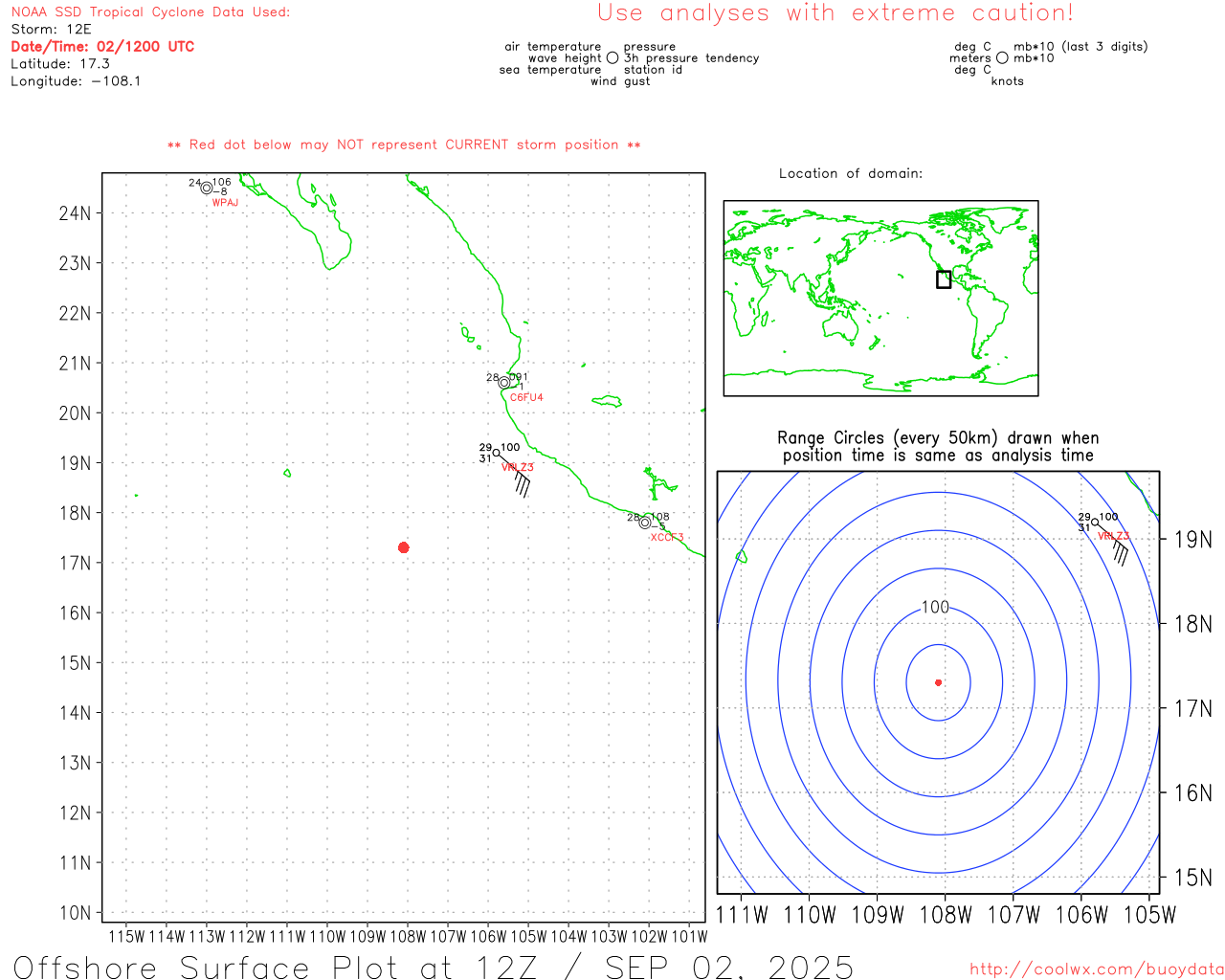Screen dimensions: 1225x980
Task: Click '16N' label on range circles map
Action: pyautogui.click(x=1192, y=793)
